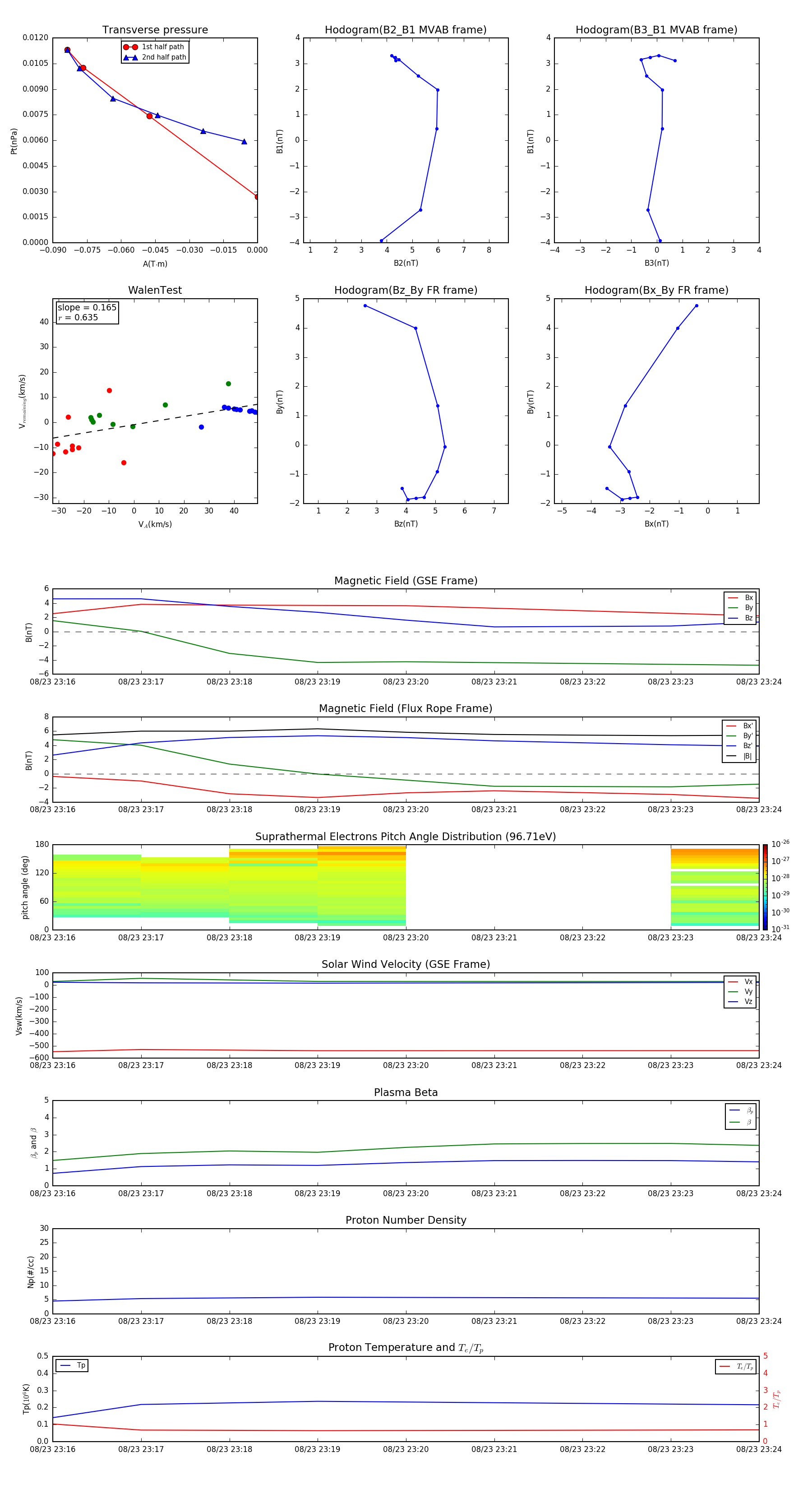Click the "pitch angle (deg)" axis label
The width and height of the screenshot is (812, 1489).
25,887
